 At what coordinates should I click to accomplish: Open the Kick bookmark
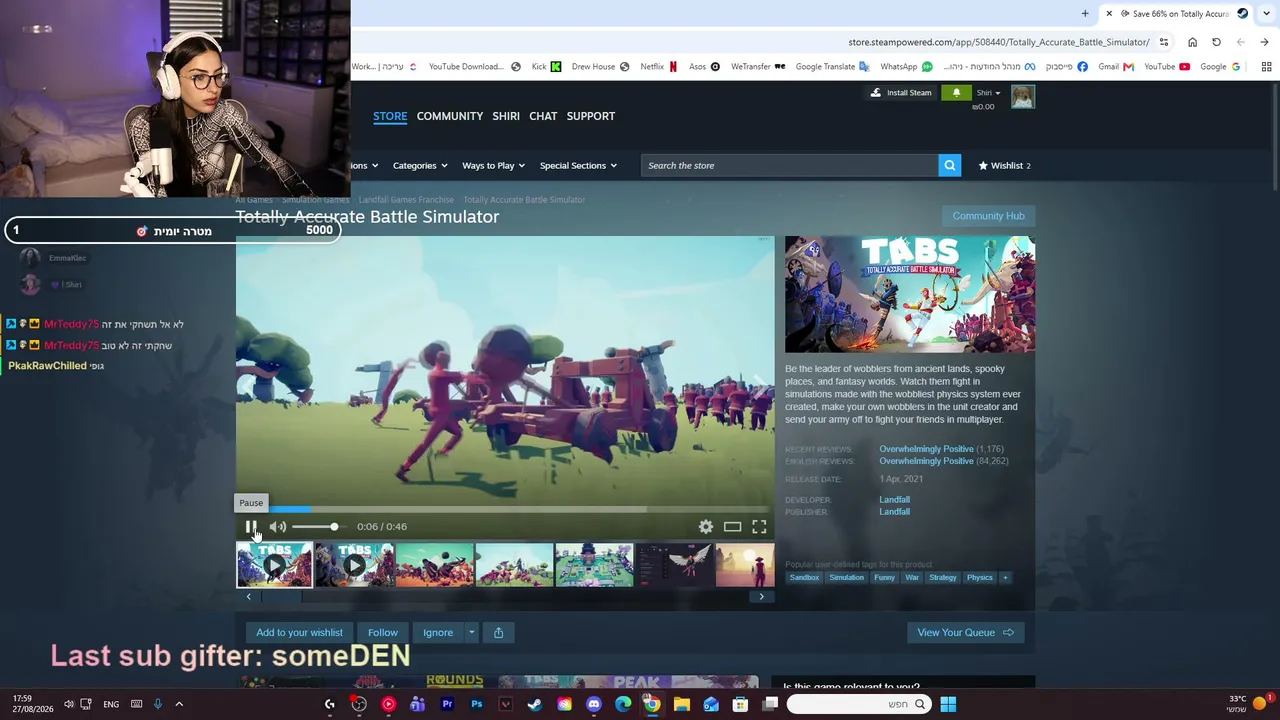[546, 67]
